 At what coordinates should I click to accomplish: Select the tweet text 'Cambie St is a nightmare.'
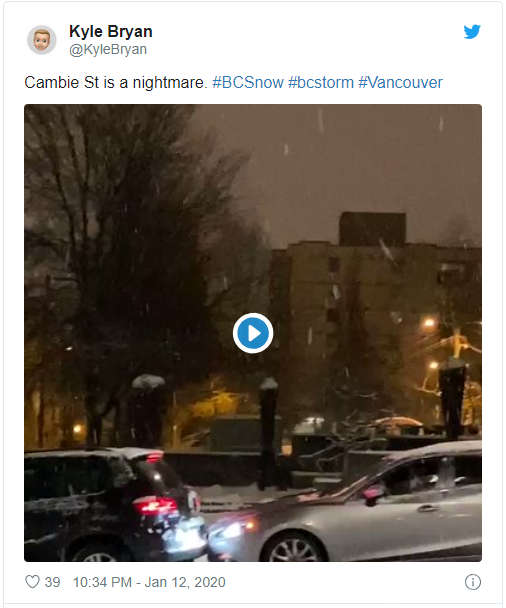tap(116, 83)
